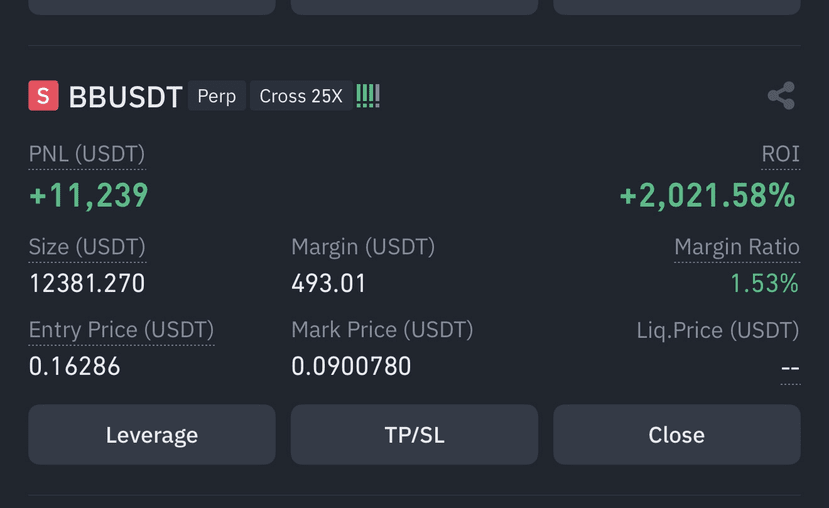Tap the Liq.Price dashes value
The image size is (829, 508).
pos(790,367)
